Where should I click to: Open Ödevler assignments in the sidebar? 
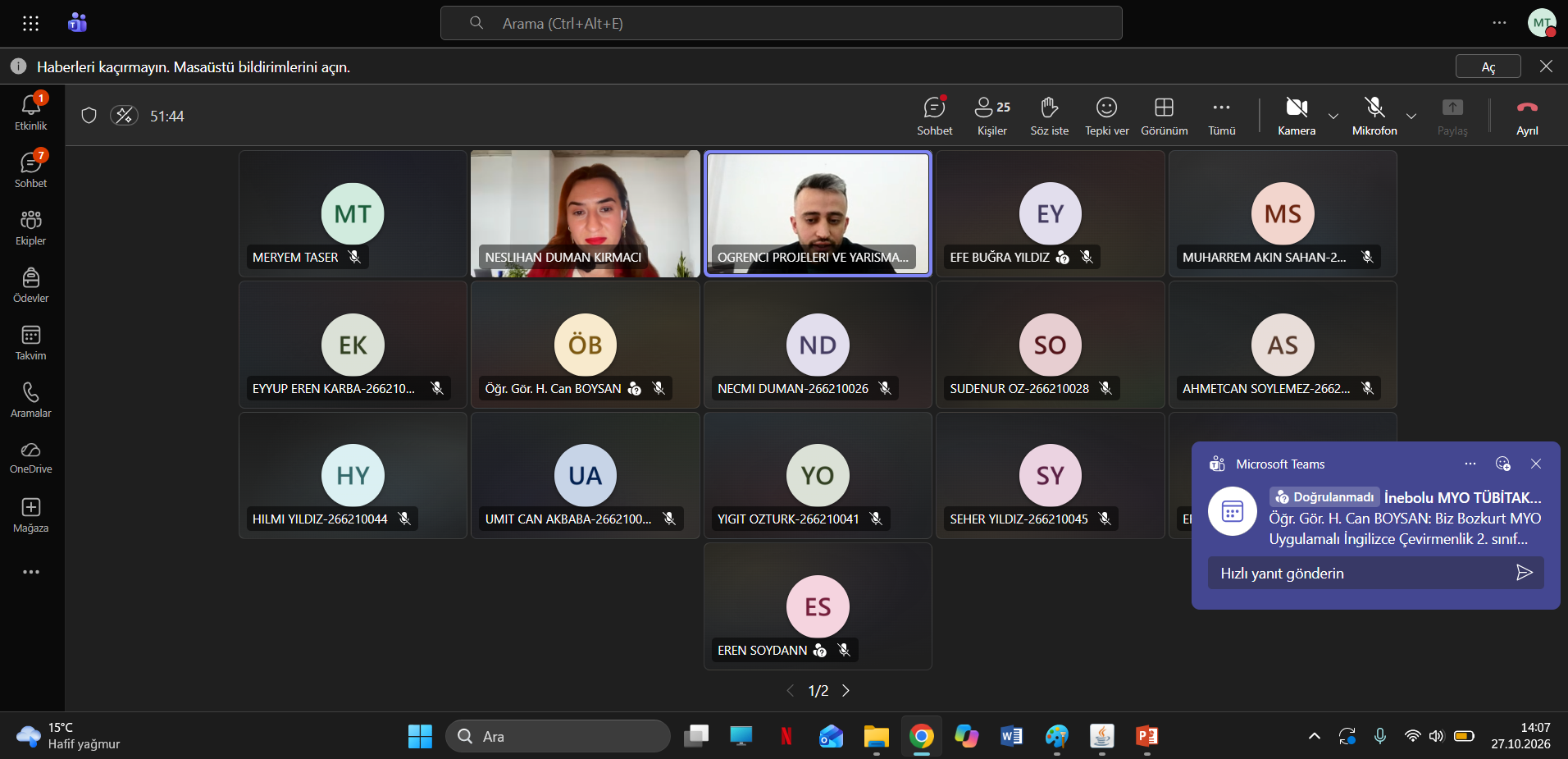click(x=31, y=284)
